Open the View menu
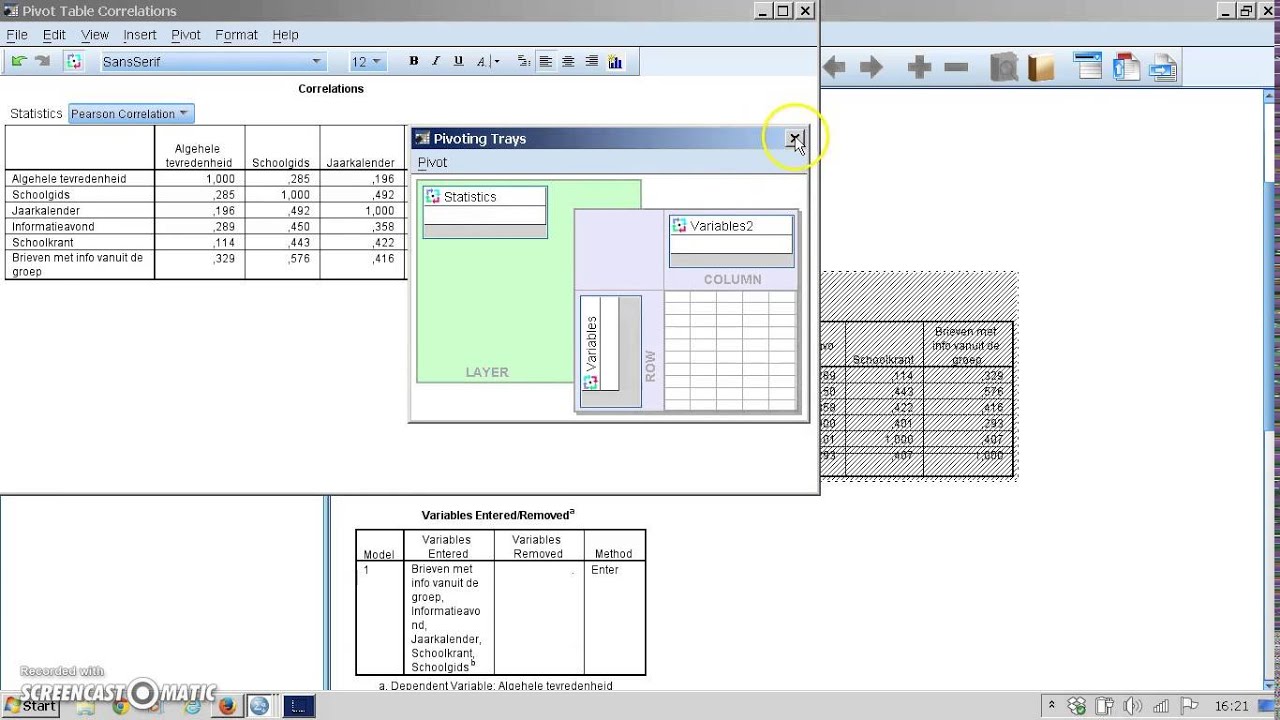The height and width of the screenshot is (720, 1280). (95, 34)
